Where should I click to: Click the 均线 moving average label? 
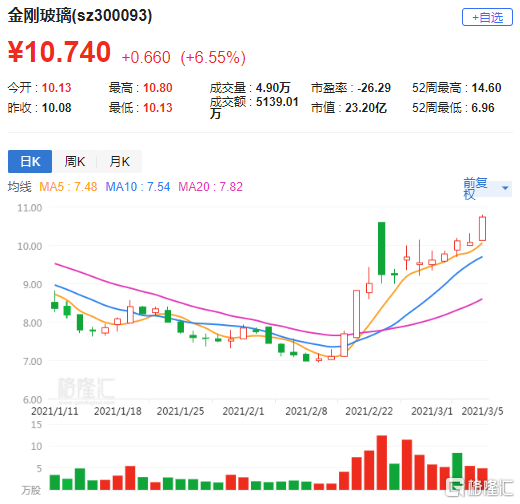(x=20, y=187)
